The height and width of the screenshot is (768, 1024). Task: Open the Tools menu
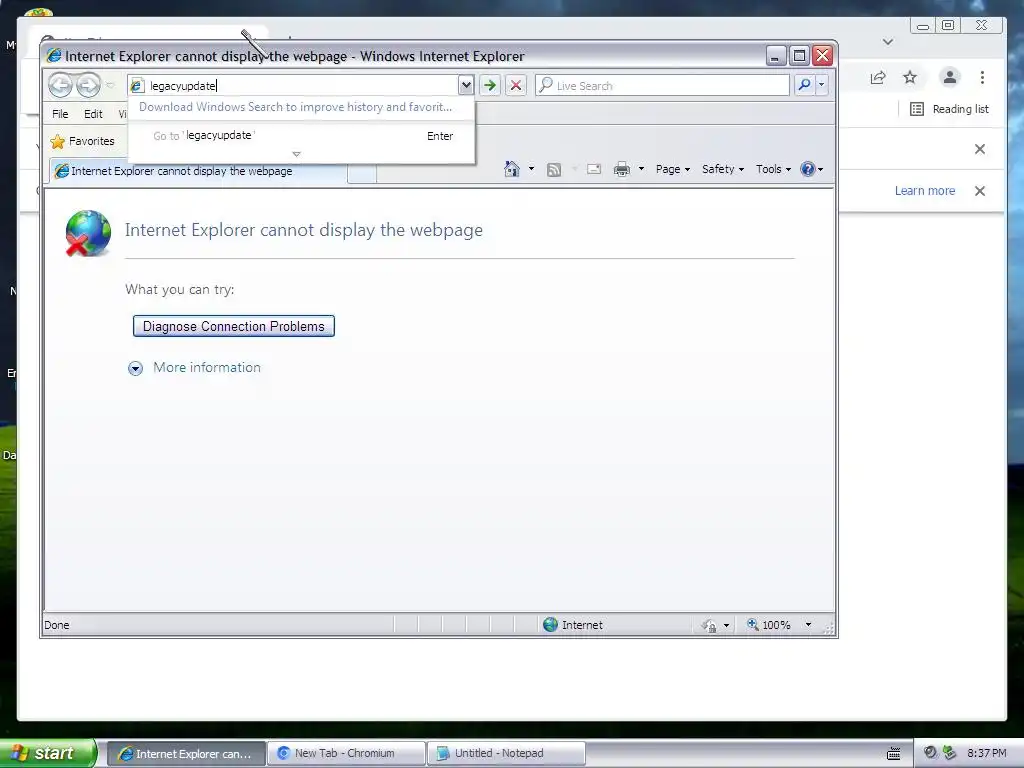tap(773, 169)
